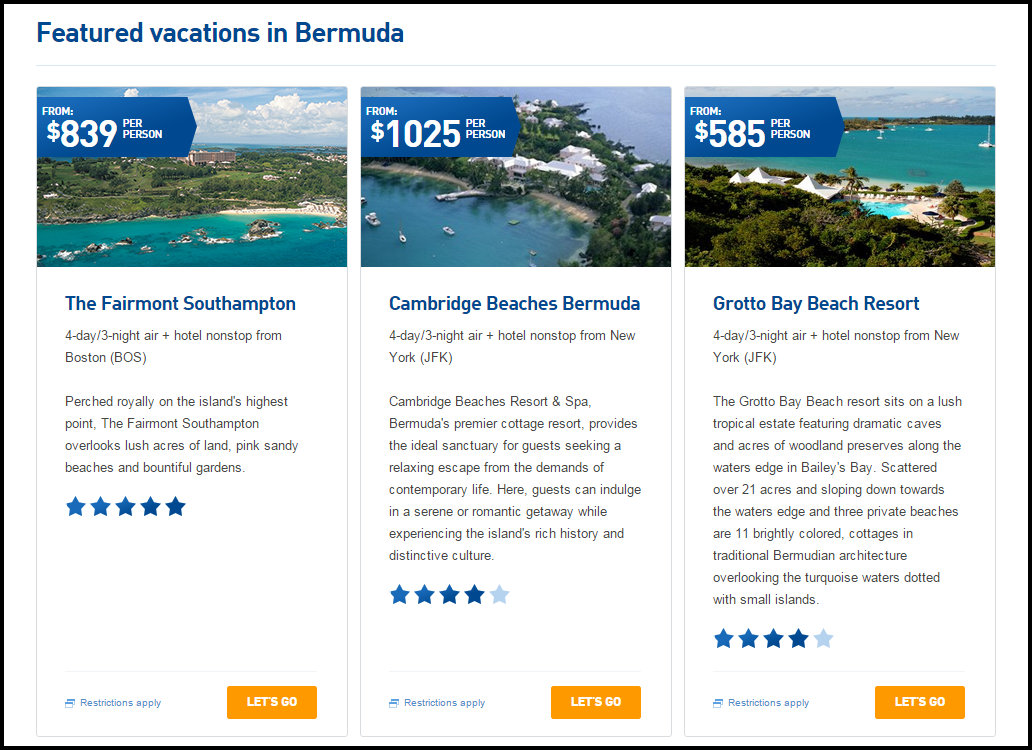The image size is (1032, 750).
Task: Click the faded fifth star for Grotto Bay
Action: point(823,639)
